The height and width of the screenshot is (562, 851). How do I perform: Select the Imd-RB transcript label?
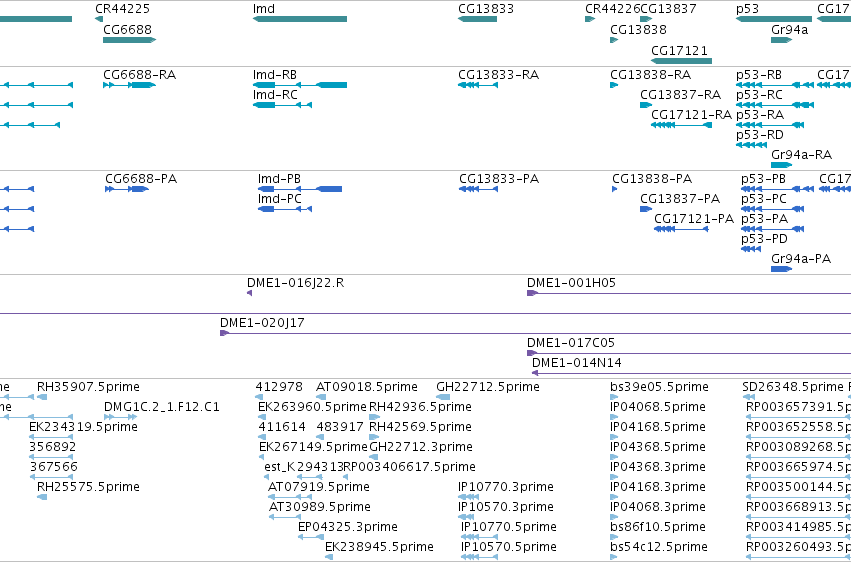tap(275, 75)
